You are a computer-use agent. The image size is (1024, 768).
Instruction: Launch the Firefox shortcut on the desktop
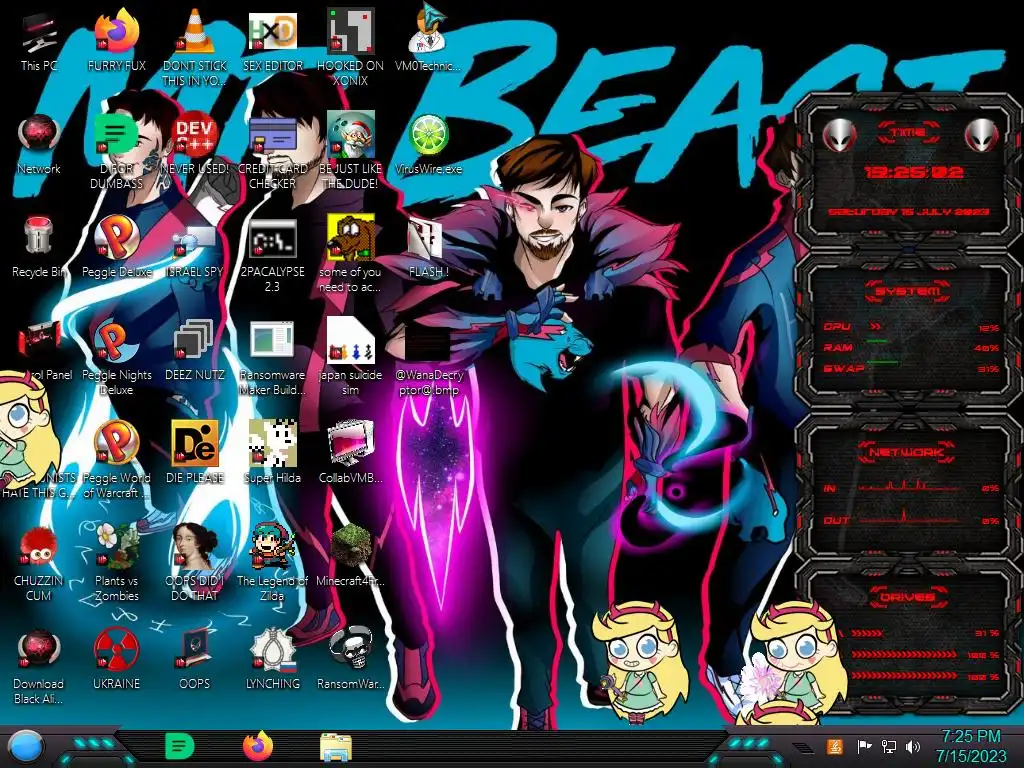117,40
